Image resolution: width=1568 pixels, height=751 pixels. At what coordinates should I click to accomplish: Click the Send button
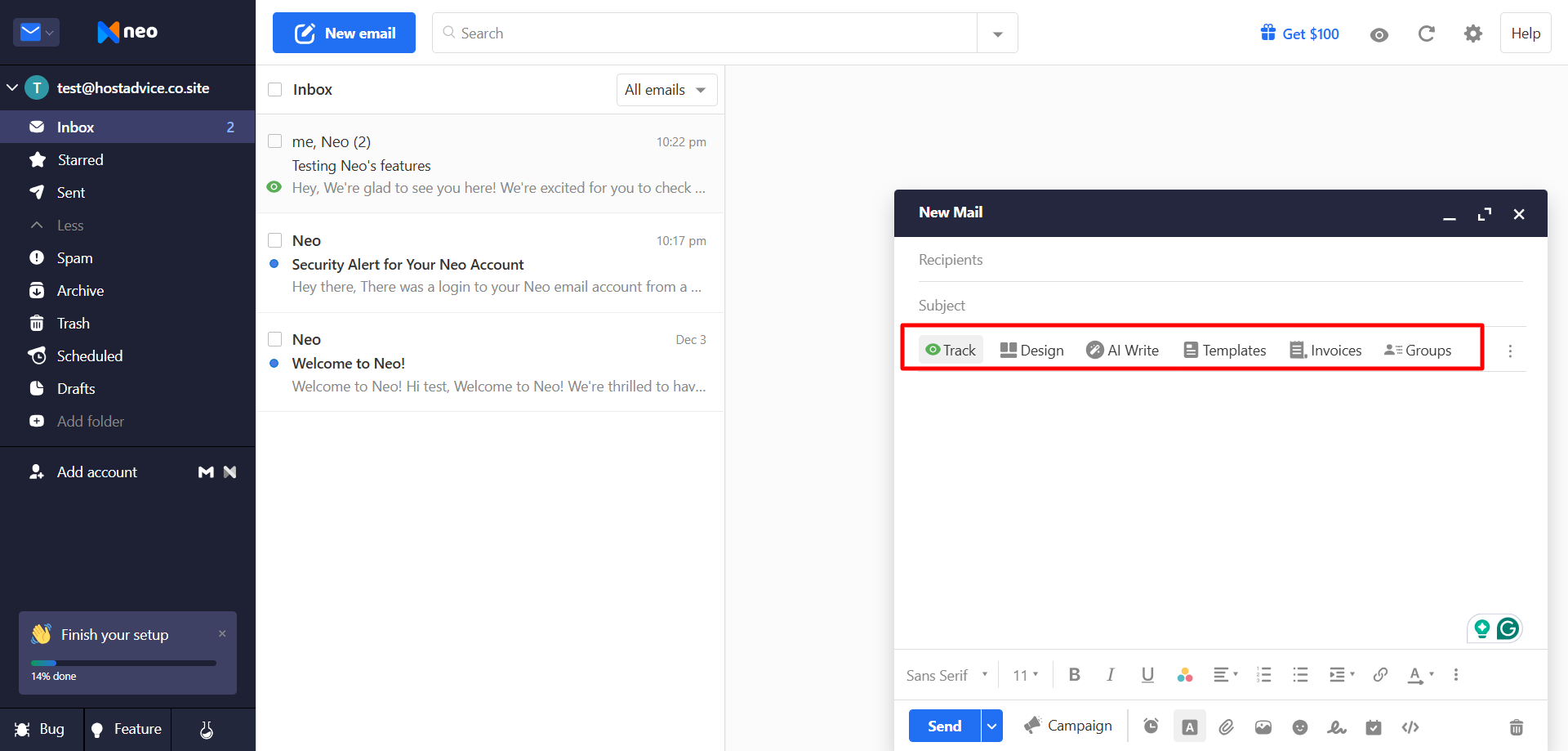(x=945, y=726)
